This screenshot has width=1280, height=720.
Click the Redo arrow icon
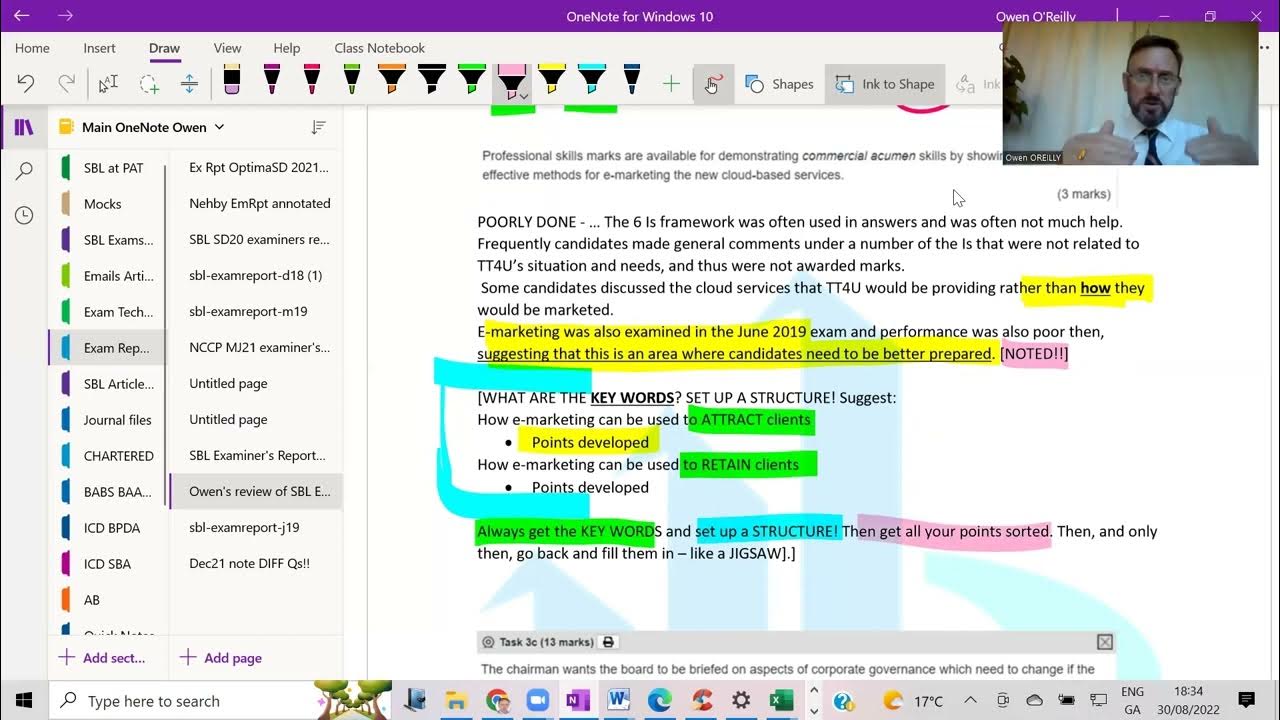tap(66, 84)
